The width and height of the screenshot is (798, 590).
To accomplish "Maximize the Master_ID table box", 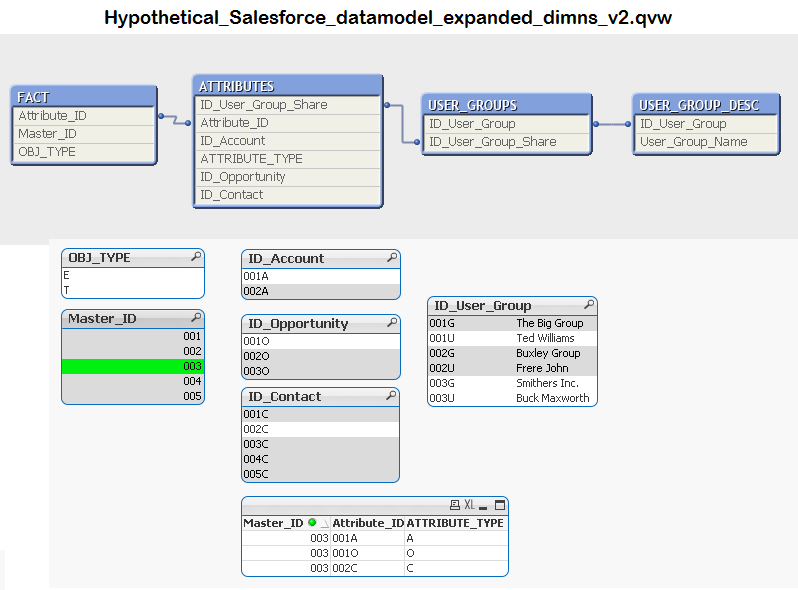I will [500, 505].
